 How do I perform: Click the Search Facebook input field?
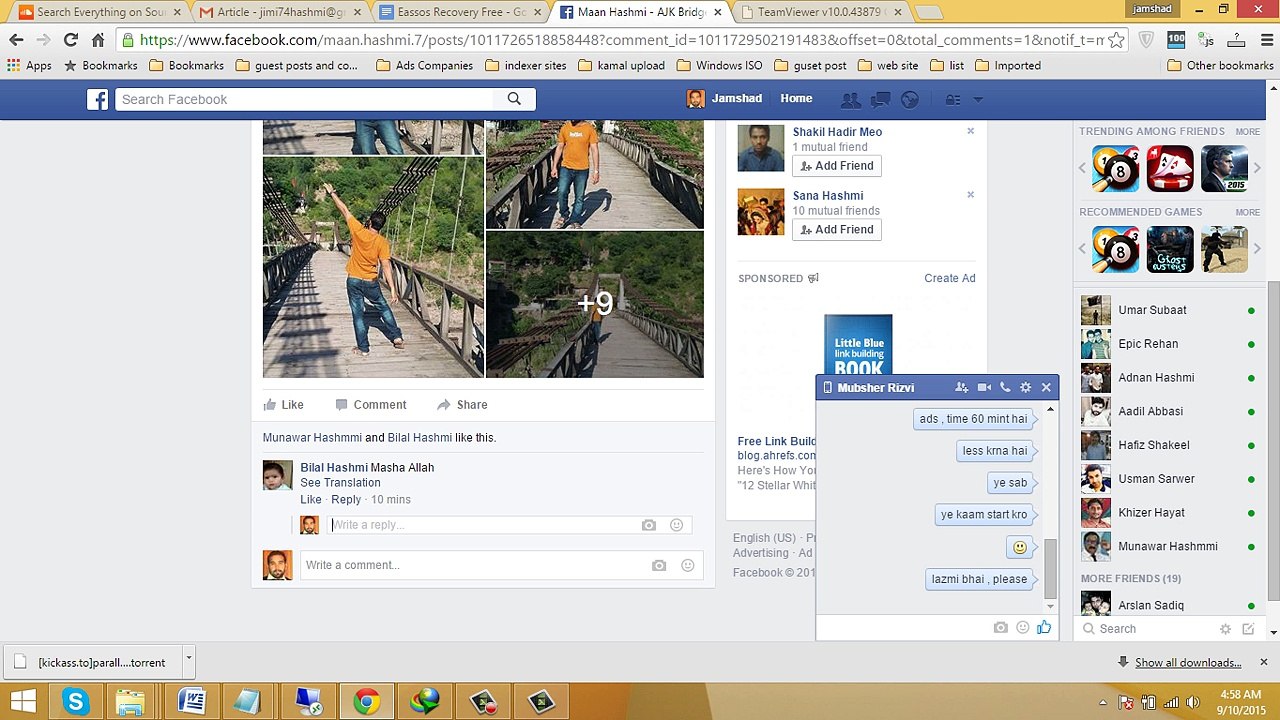305,99
